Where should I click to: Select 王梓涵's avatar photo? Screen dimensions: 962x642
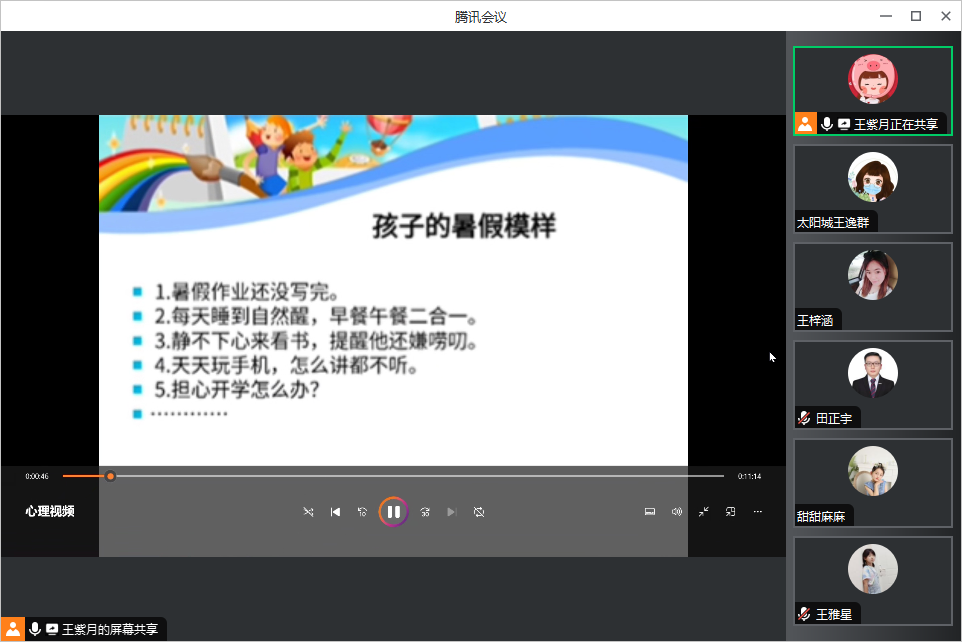(x=872, y=275)
